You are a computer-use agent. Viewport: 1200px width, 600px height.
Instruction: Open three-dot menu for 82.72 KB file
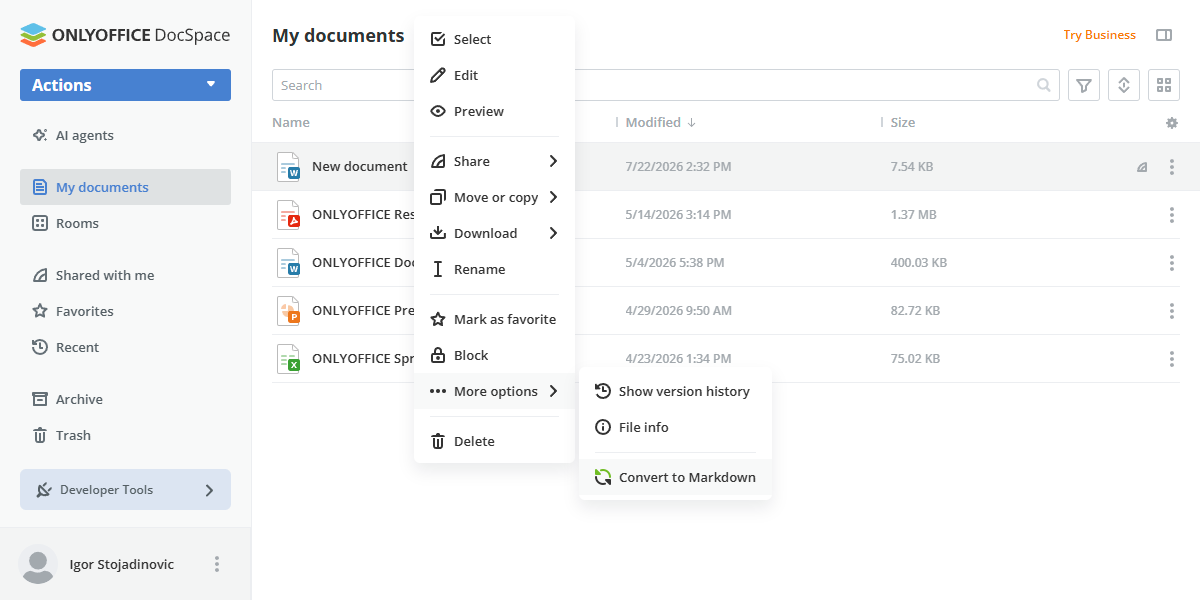pos(1172,311)
